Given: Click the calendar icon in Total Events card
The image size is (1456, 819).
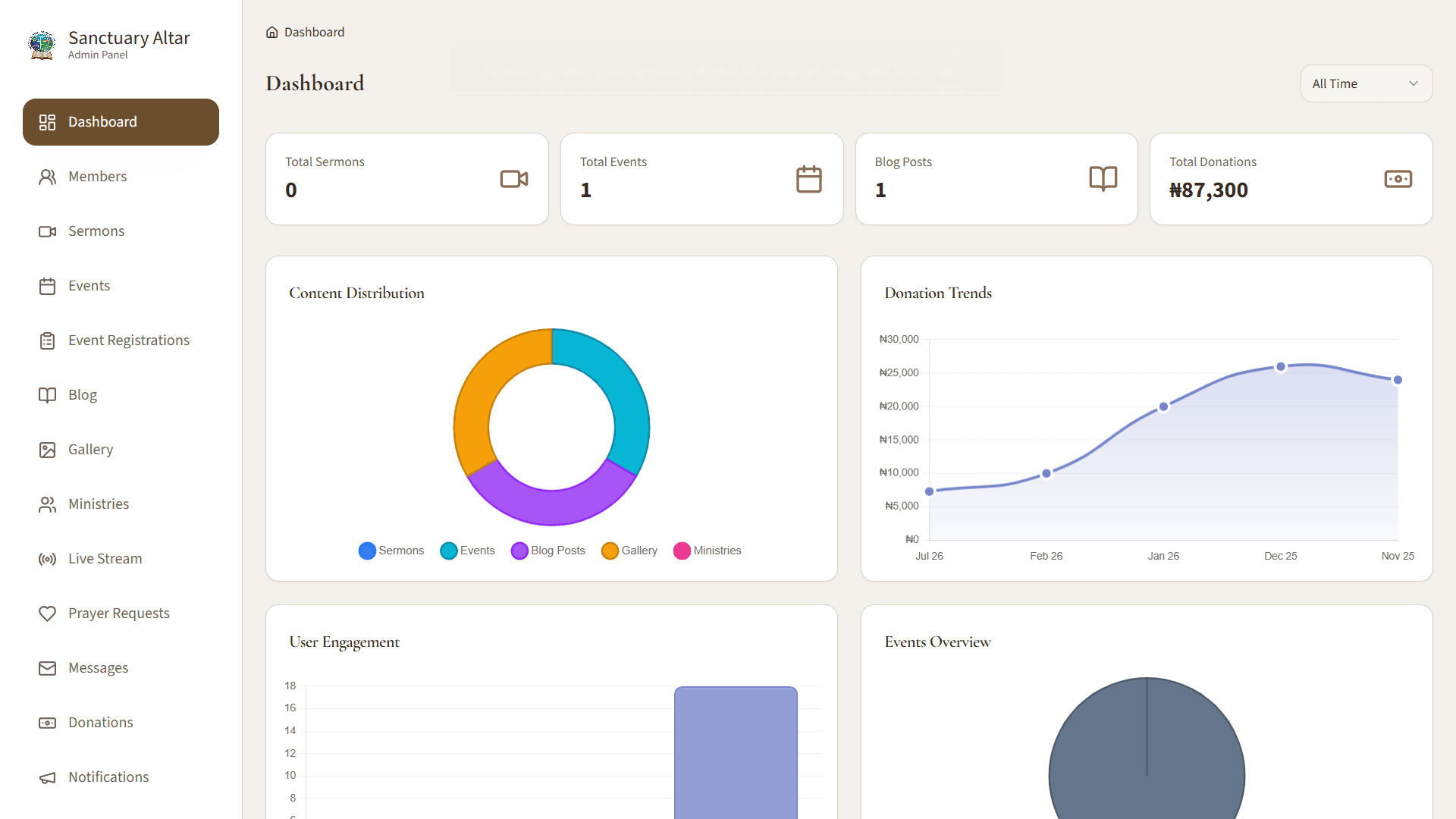Looking at the screenshot, I should coord(809,179).
